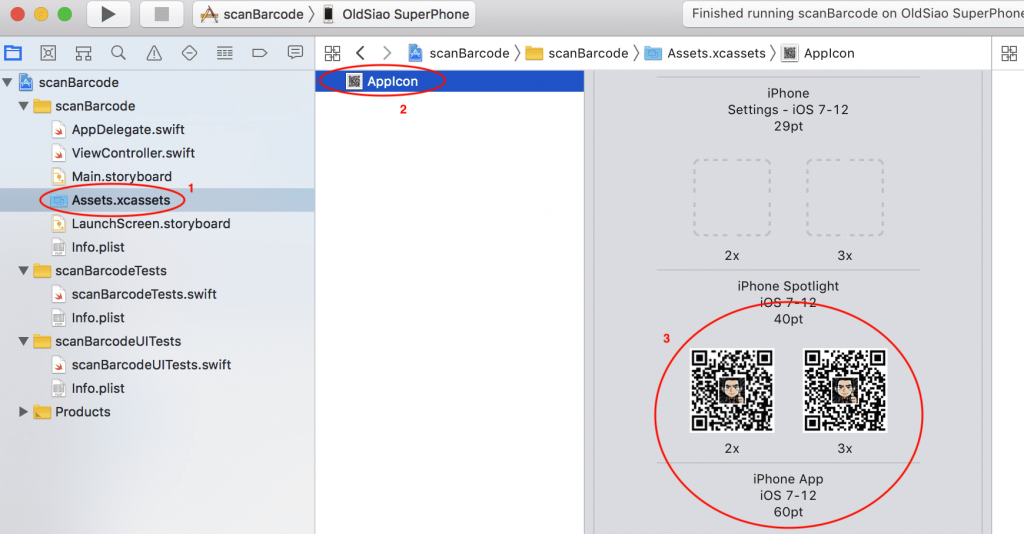1024x534 pixels.
Task: Open the Report navigator speech bubble icon
Action: pyautogui.click(x=295, y=53)
